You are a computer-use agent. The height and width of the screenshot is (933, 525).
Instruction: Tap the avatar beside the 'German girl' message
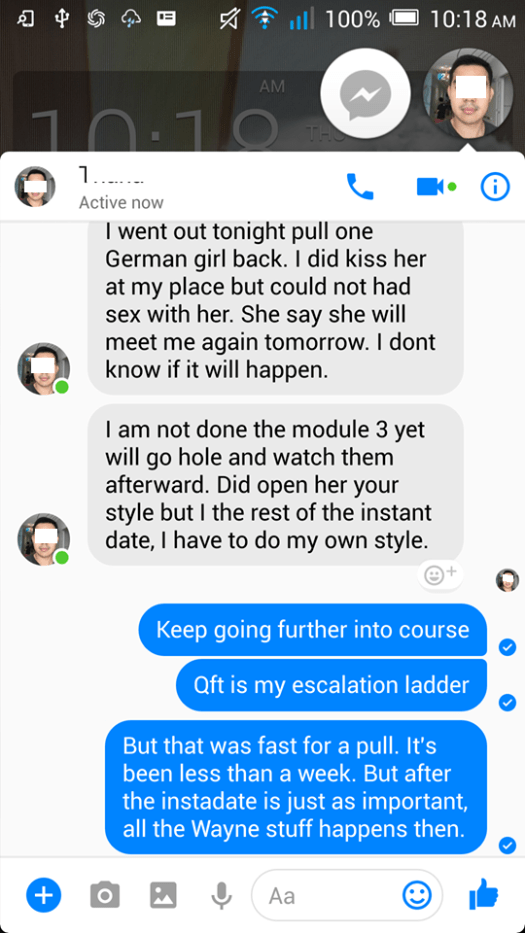[x=43, y=369]
